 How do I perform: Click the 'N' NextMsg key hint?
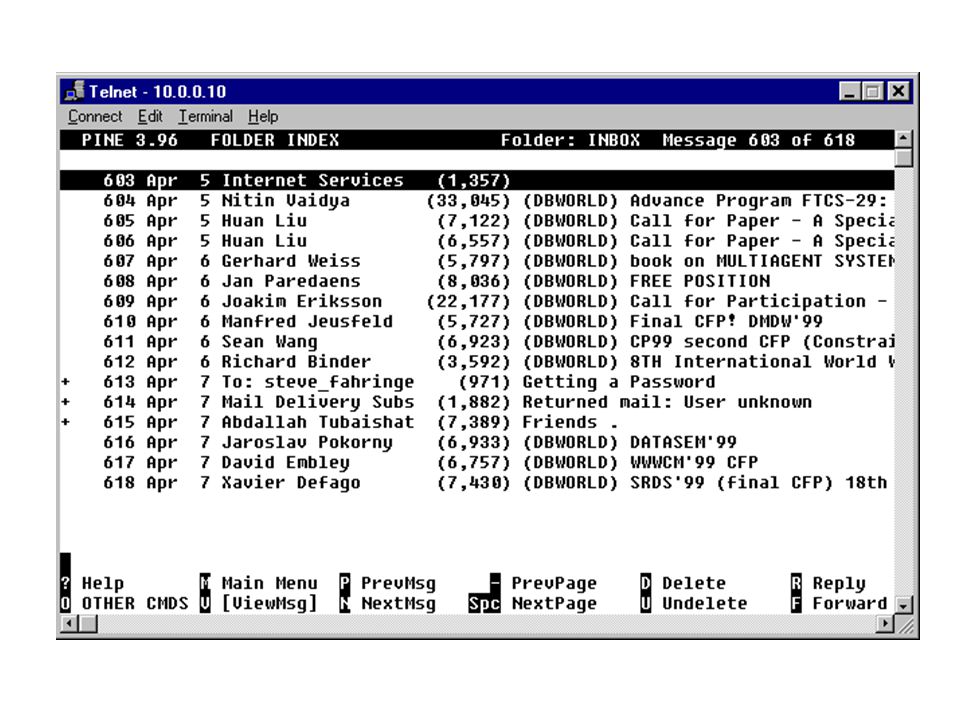pyautogui.click(x=345, y=604)
